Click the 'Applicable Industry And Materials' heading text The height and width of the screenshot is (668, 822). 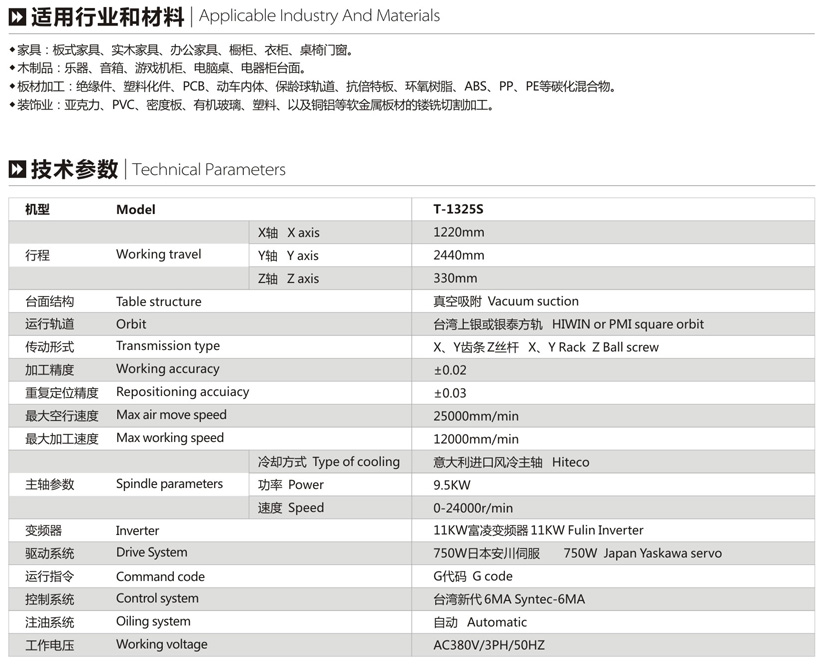point(320,16)
